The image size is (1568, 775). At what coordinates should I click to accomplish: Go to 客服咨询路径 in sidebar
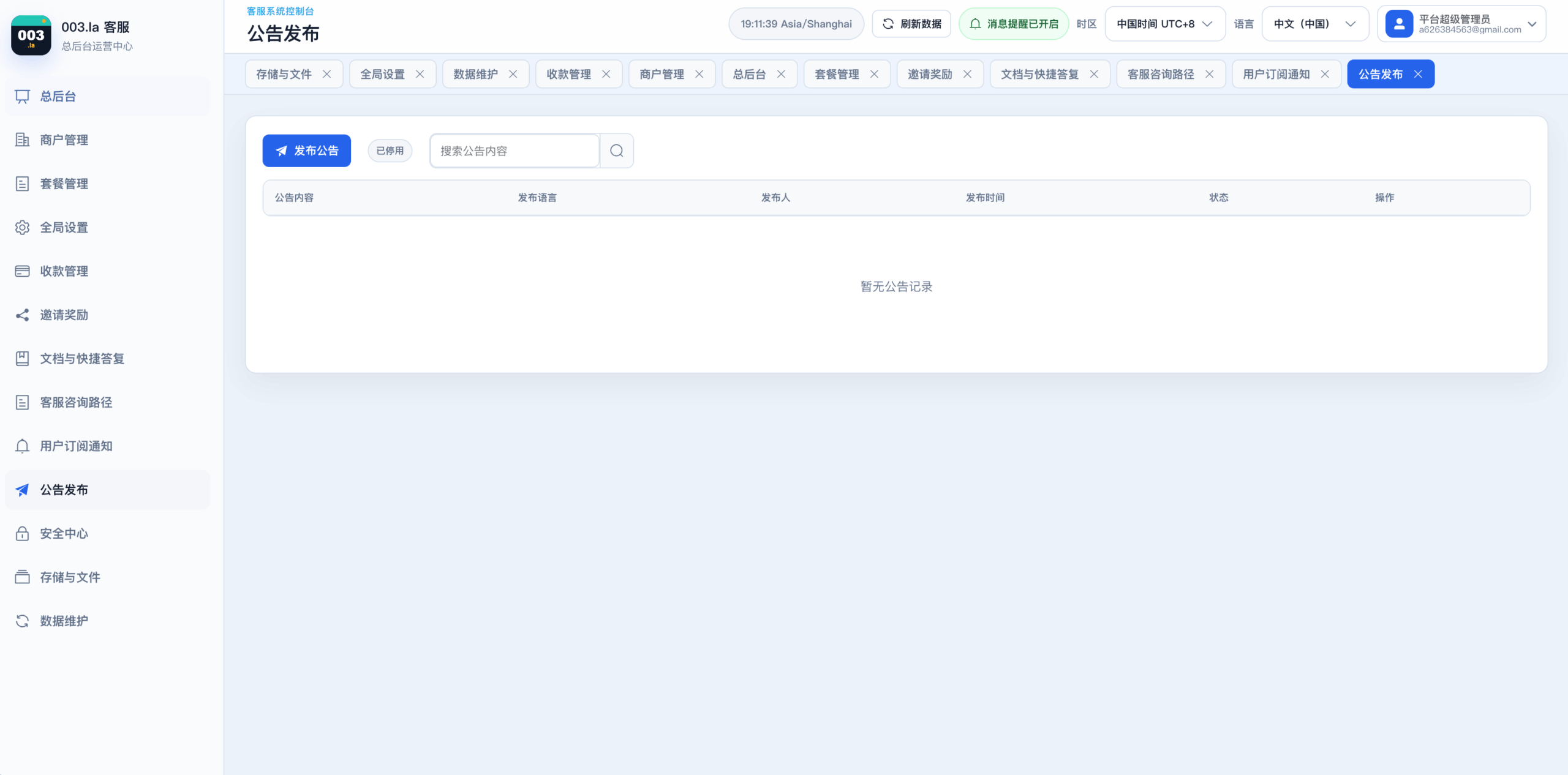107,402
